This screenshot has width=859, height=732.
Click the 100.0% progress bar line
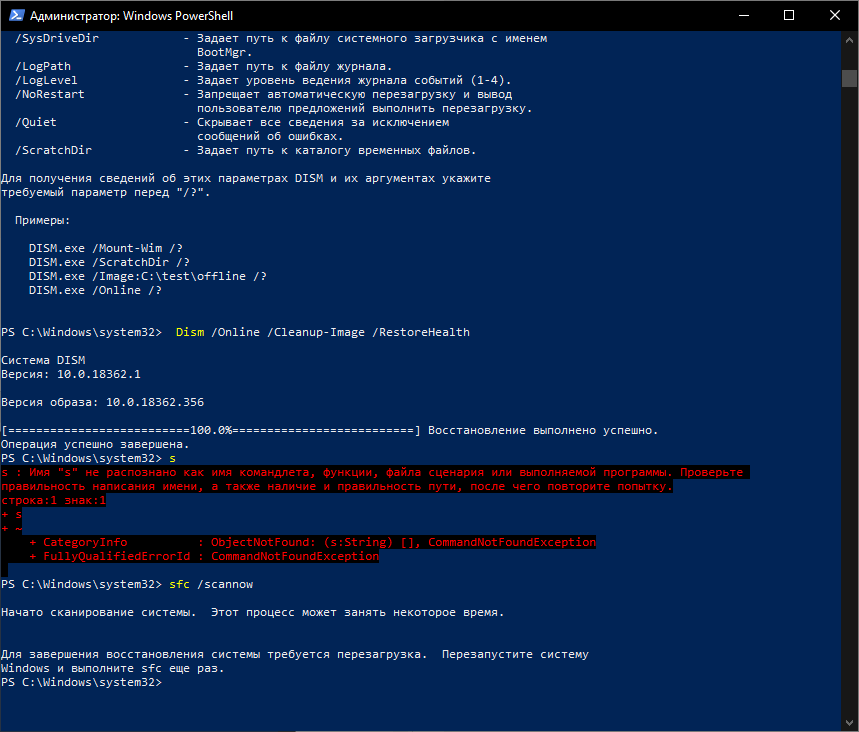(x=211, y=430)
